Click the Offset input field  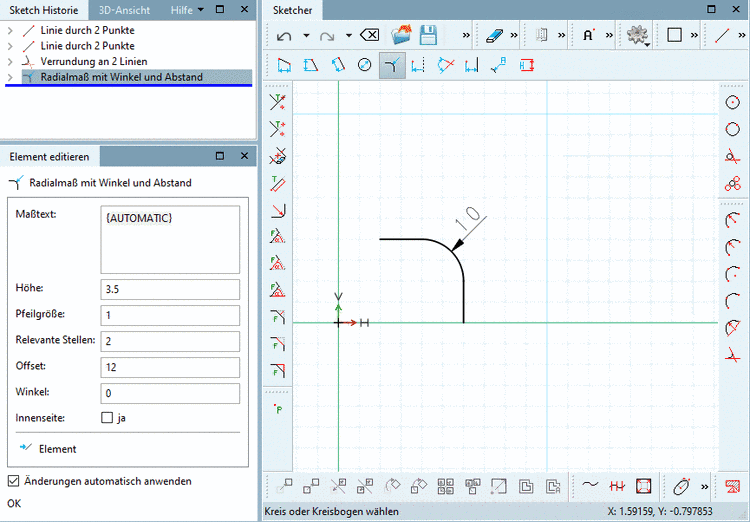170,367
